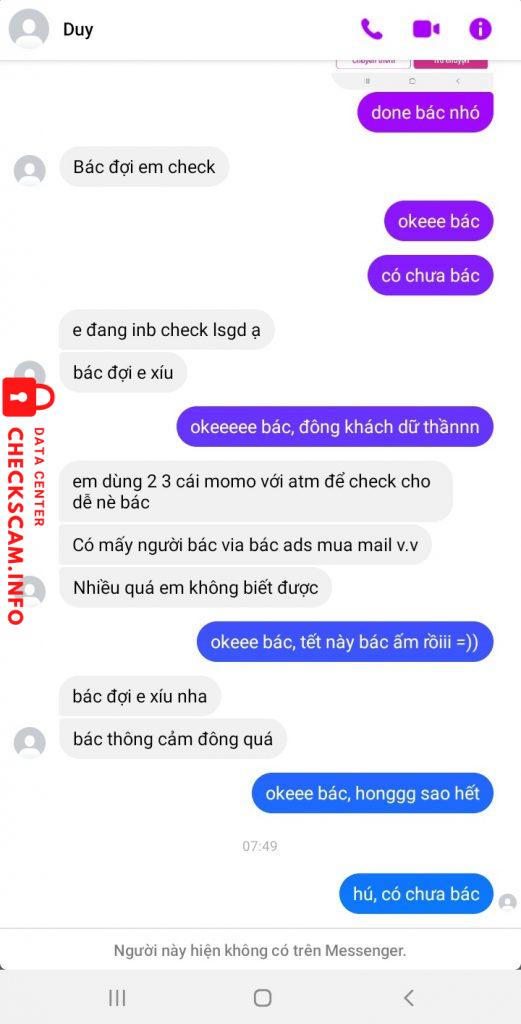
Task: Tap the "Người này hiện không có trên Messenger" notice
Action: (260, 950)
